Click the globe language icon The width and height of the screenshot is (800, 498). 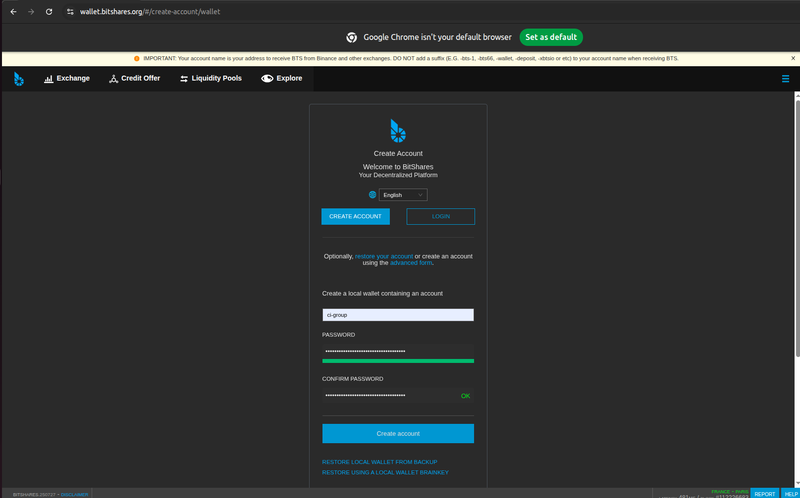pyautogui.click(x=372, y=194)
